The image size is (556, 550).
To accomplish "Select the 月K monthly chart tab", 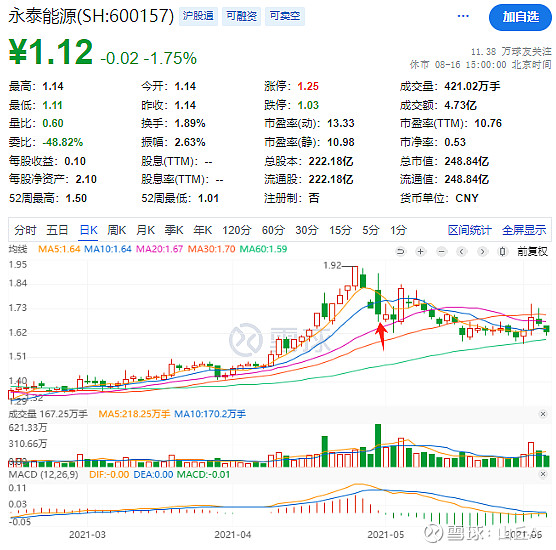I will [x=145, y=230].
